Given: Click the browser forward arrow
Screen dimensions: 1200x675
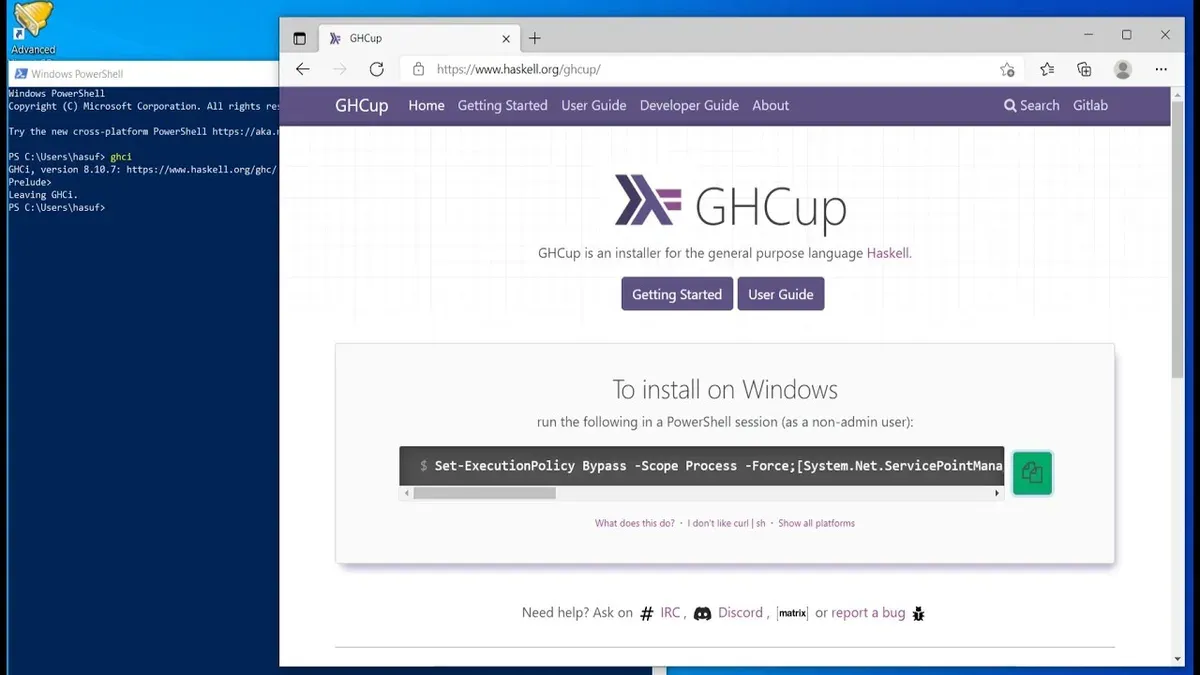Looking at the screenshot, I should (x=340, y=69).
